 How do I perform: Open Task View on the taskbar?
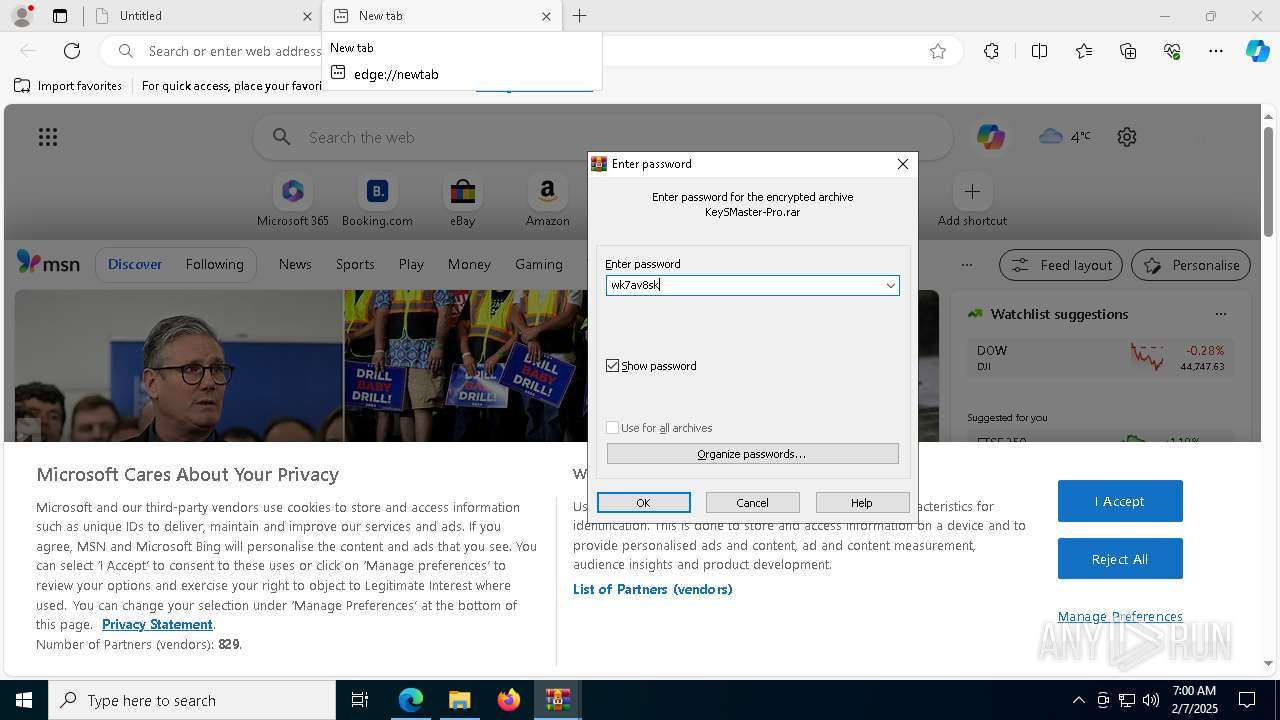tap(360, 700)
